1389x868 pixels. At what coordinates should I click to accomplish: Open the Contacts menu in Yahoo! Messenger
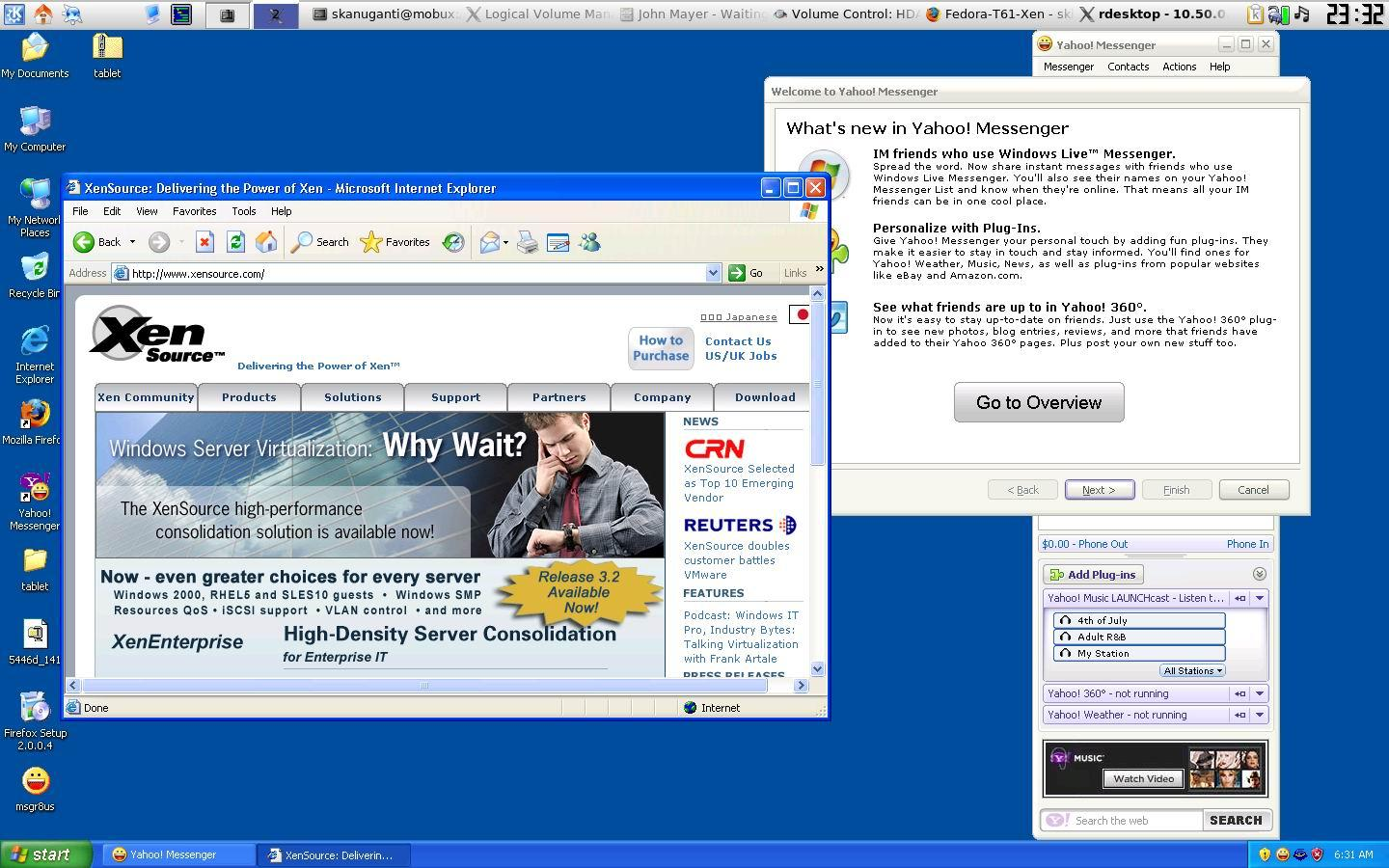tap(1128, 67)
